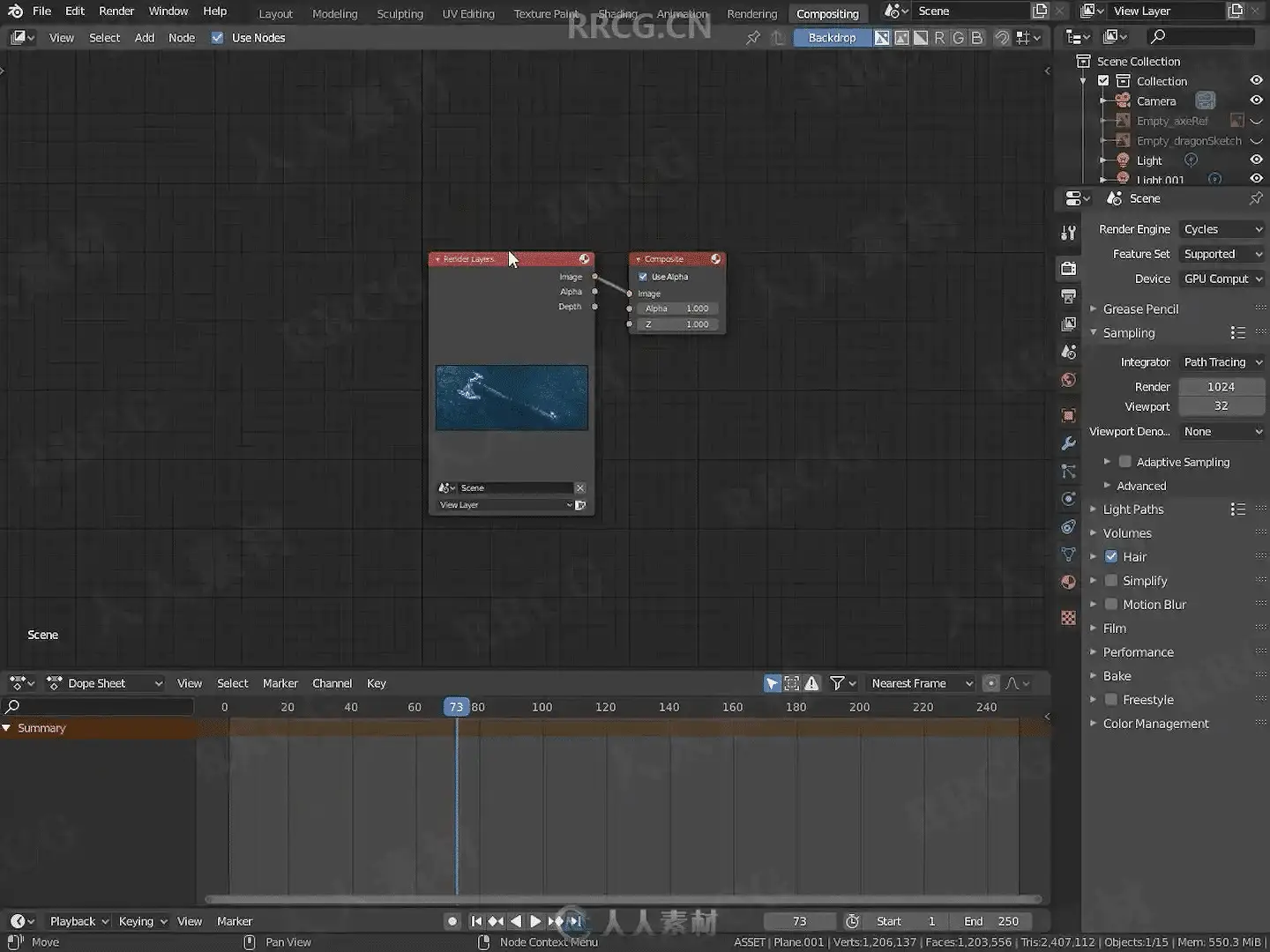
Task: Open the Keying popover
Action: click(x=142, y=921)
